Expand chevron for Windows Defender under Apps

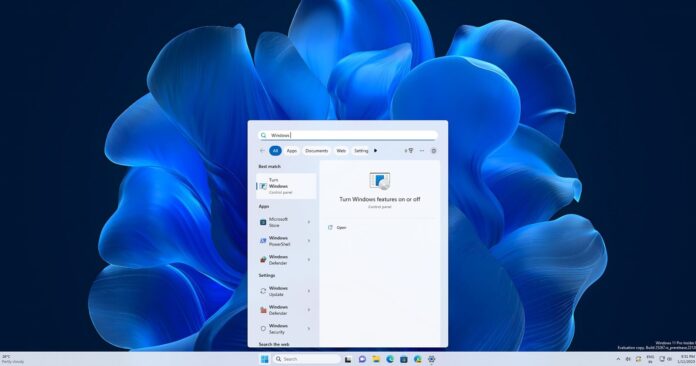[309, 260]
